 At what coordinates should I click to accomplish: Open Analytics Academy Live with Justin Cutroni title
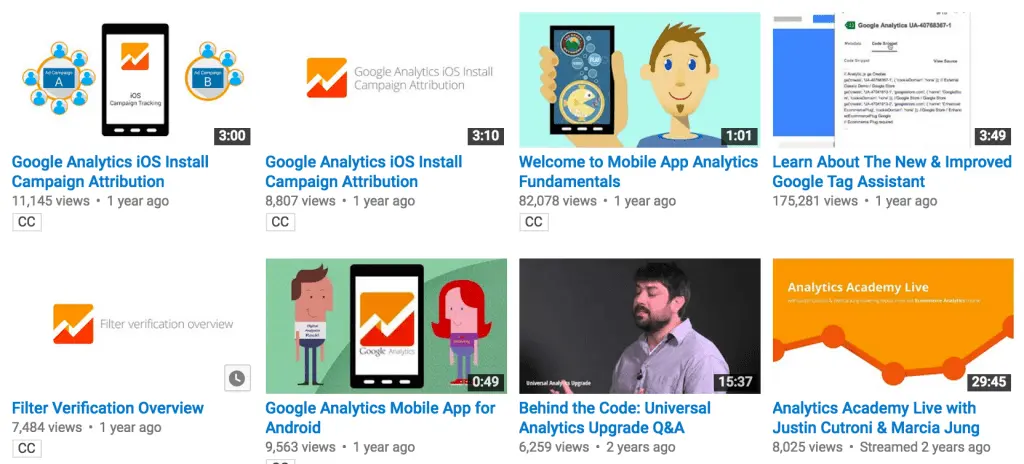tap(876, 418)
